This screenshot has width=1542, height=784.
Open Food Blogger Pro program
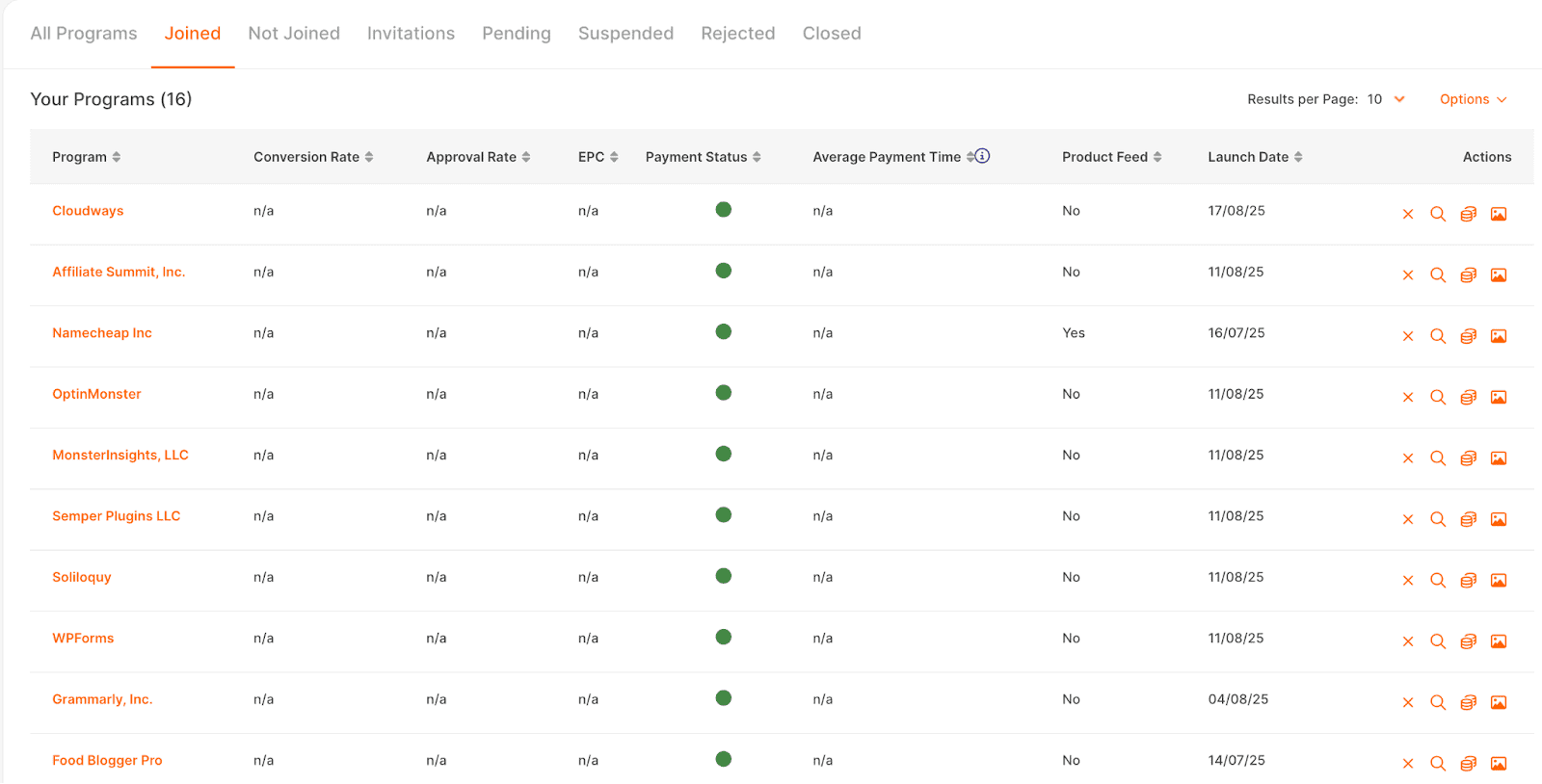pos(107,760)
